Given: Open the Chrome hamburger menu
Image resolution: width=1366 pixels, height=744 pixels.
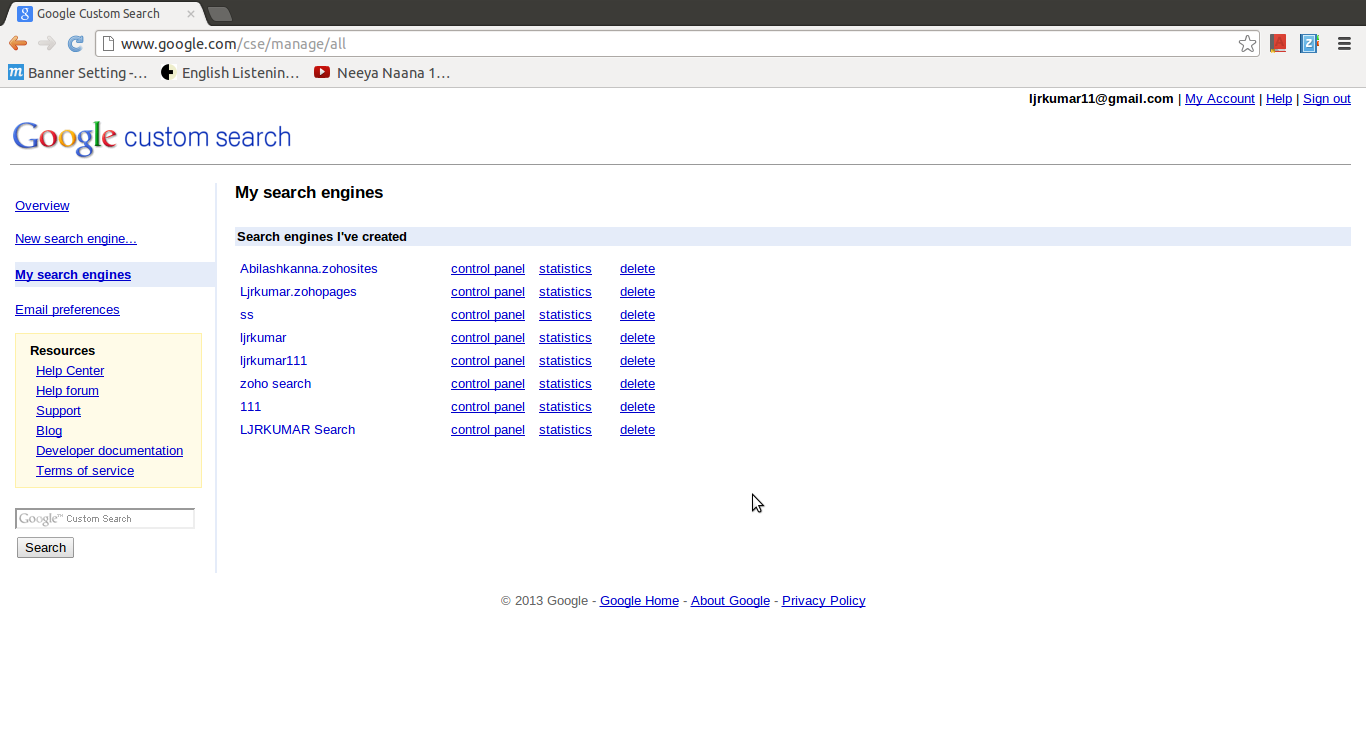Looking at the screenshot, I should click(1344, 43).
